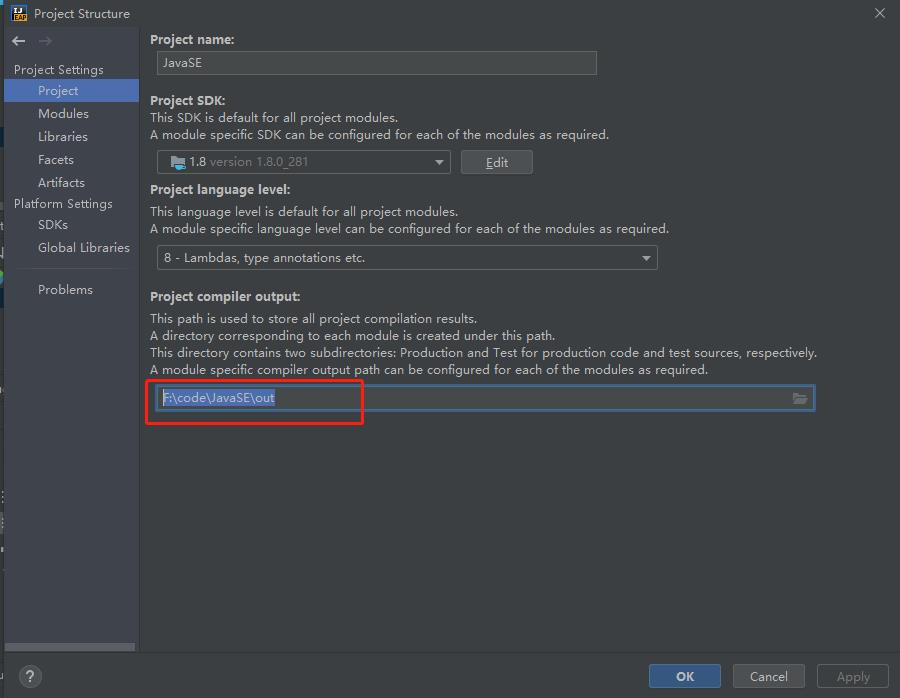The image size is (900, 698).
Task: Close the Project Structure dialog
Action: point(879,13)
